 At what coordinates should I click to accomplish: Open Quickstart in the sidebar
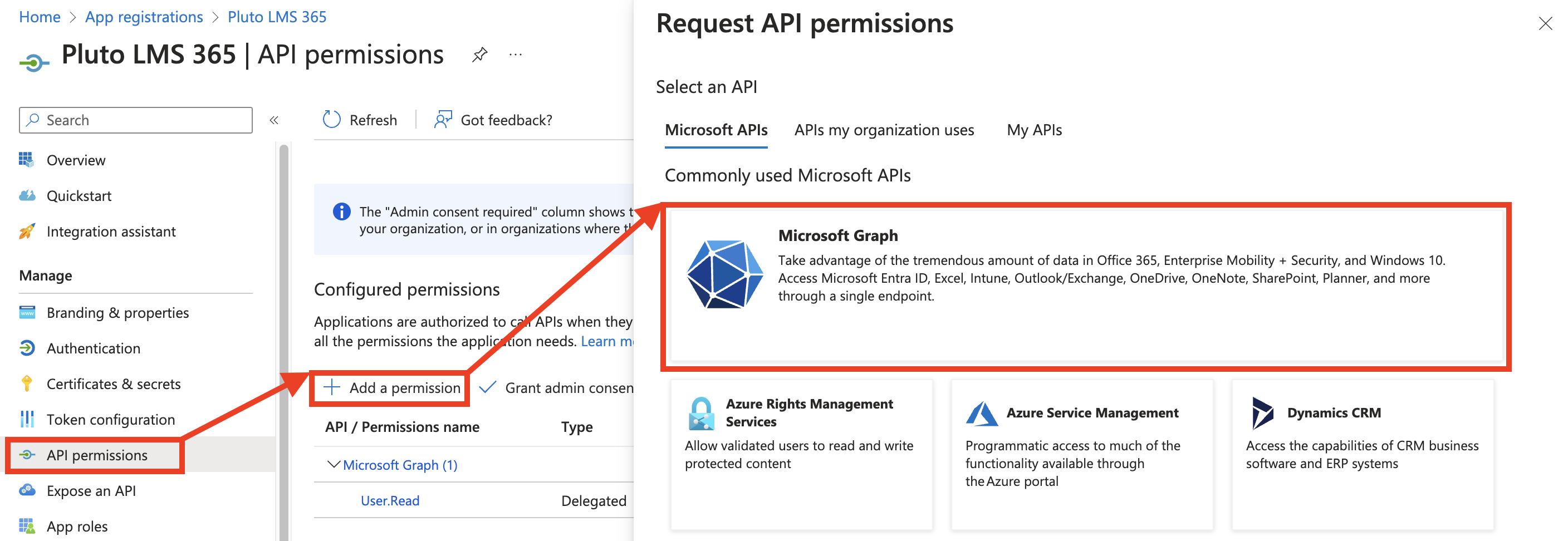tap(79, 196)
